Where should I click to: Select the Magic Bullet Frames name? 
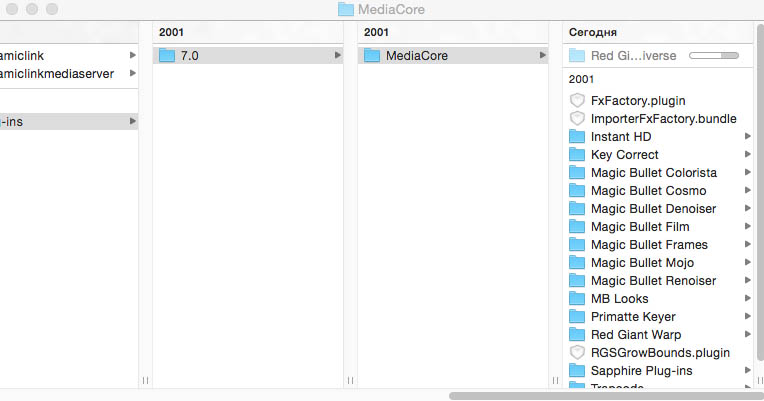click(x=649, y=245)
